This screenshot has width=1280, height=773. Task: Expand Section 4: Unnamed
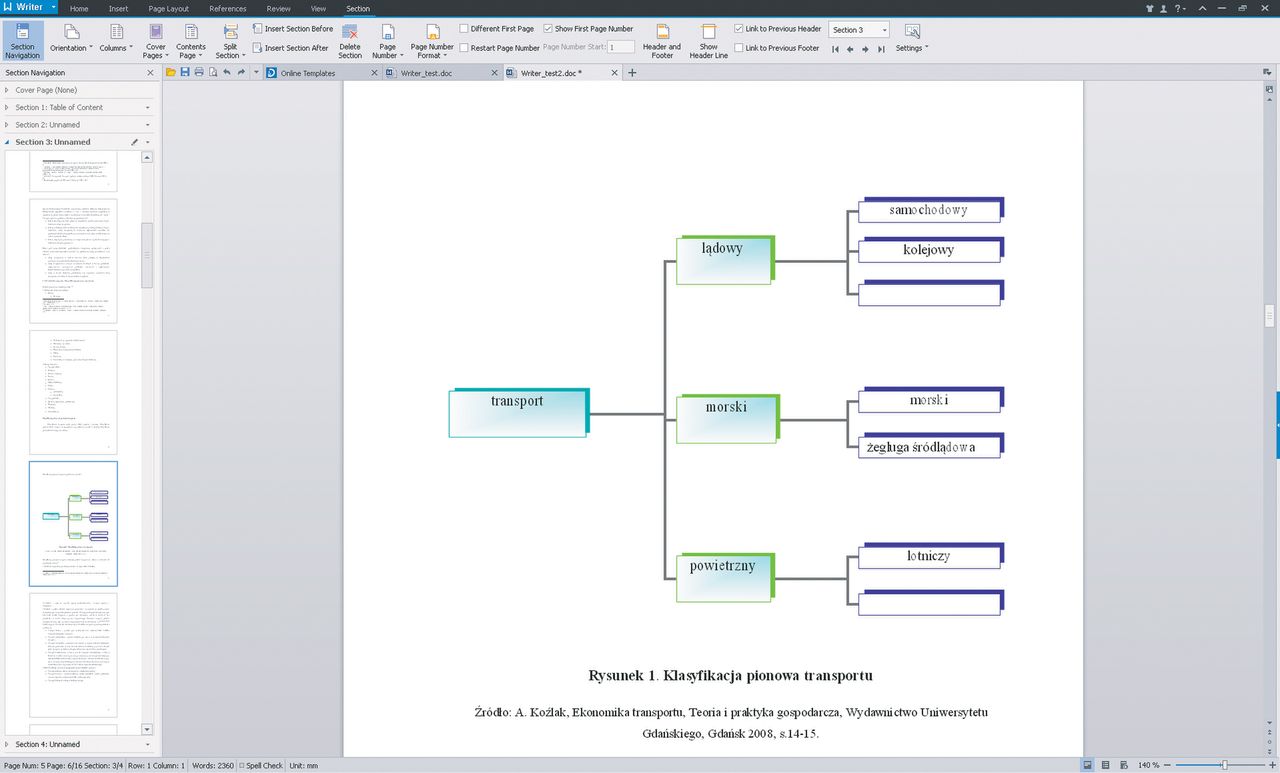click(7, 744)
